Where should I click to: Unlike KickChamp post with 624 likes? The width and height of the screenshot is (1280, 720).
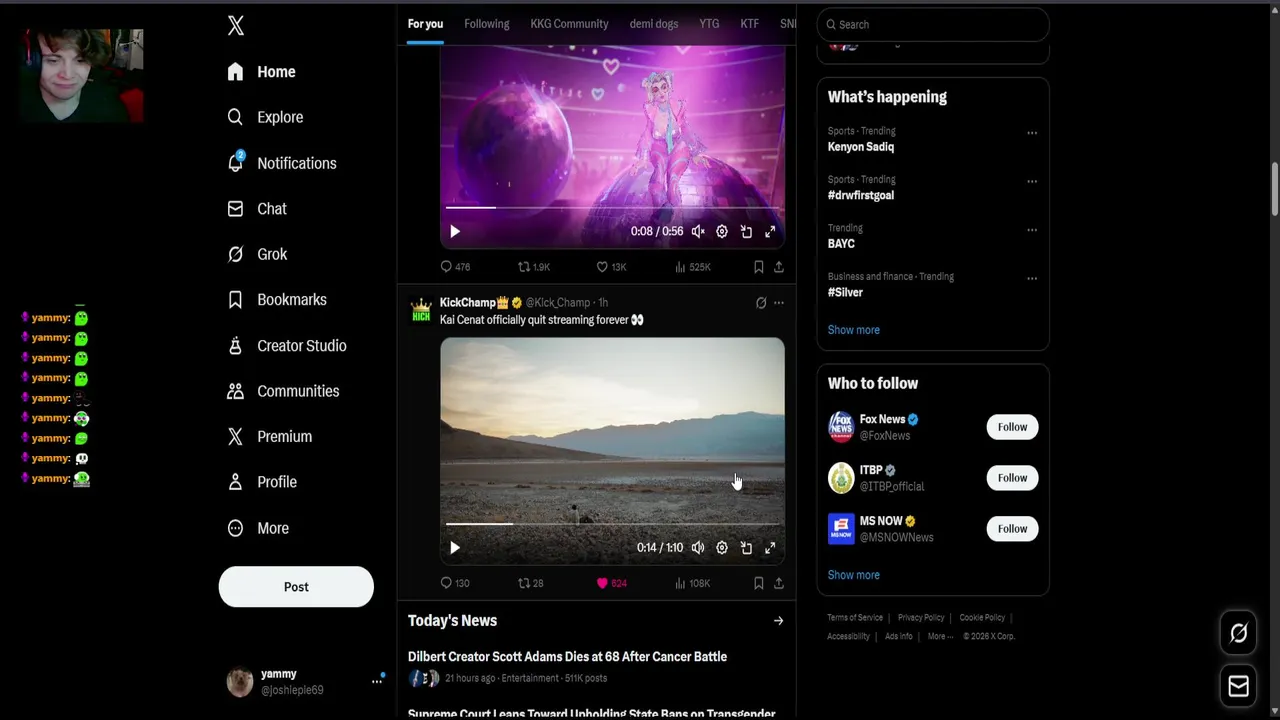pos(612,583)
